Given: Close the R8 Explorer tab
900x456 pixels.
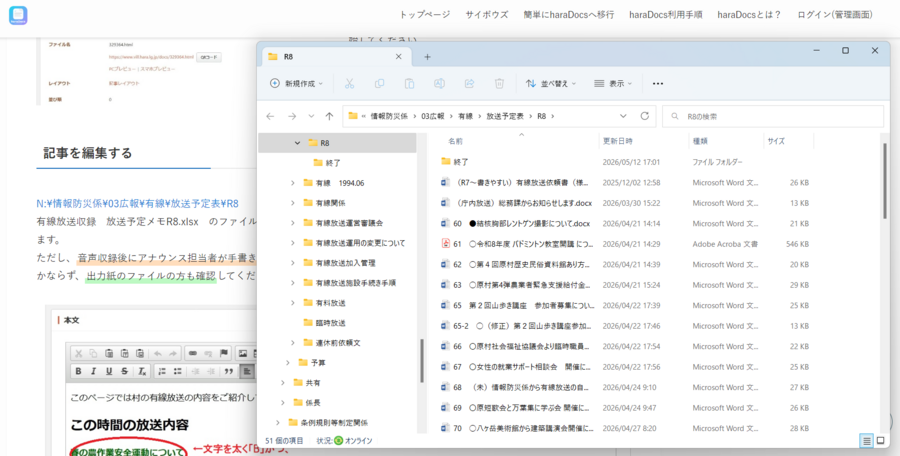Looking at the screenshot, I should (x=399, y=57).
